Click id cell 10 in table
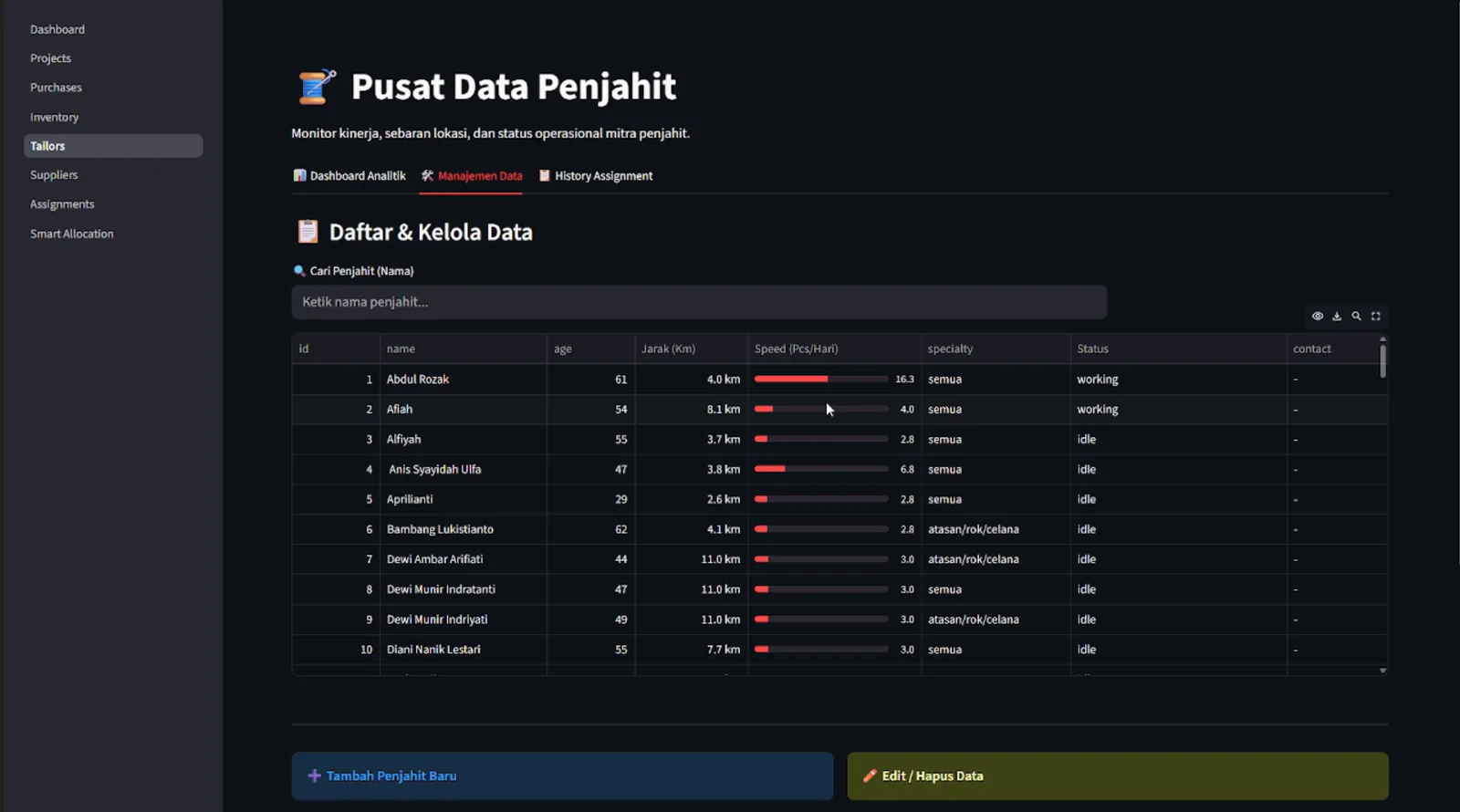 [x=336, y=650]
